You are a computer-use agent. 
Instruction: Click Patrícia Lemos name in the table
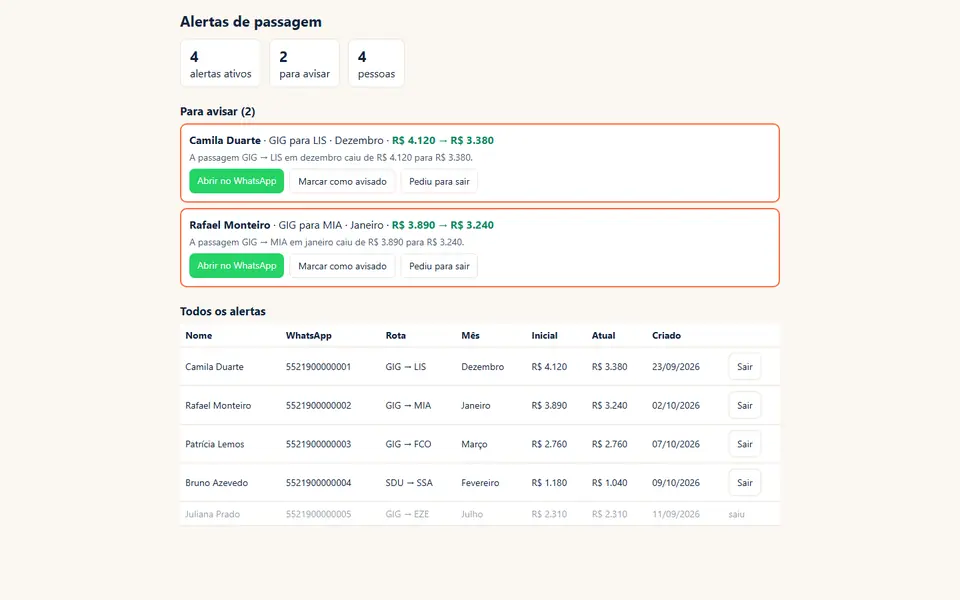(214, 444)
